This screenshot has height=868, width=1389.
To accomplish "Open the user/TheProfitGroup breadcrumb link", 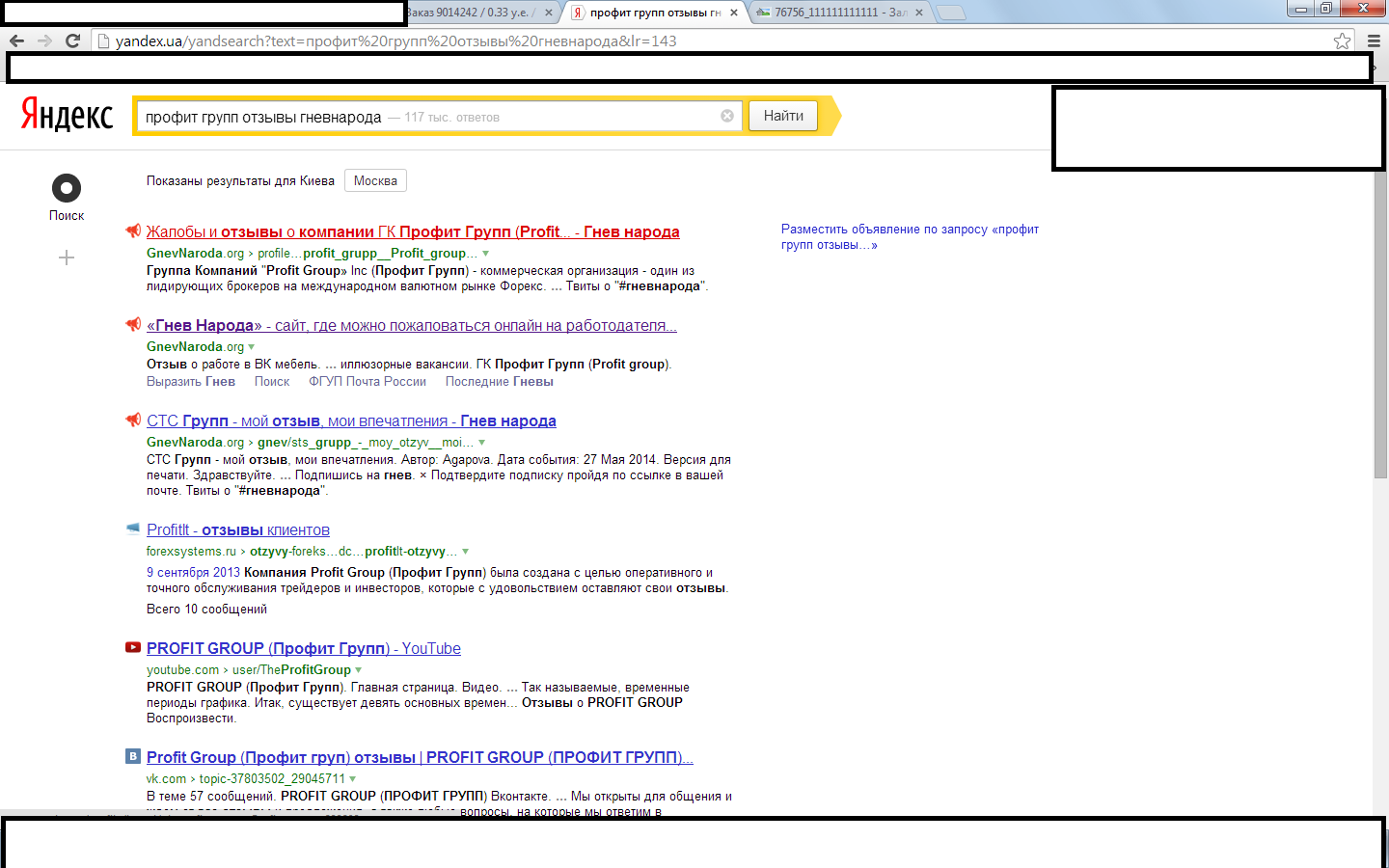I will coord(291,670).
